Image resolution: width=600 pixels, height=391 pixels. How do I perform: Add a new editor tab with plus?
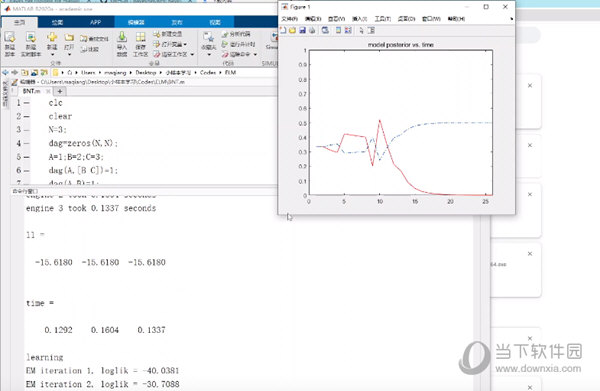(x=60, y=91)
